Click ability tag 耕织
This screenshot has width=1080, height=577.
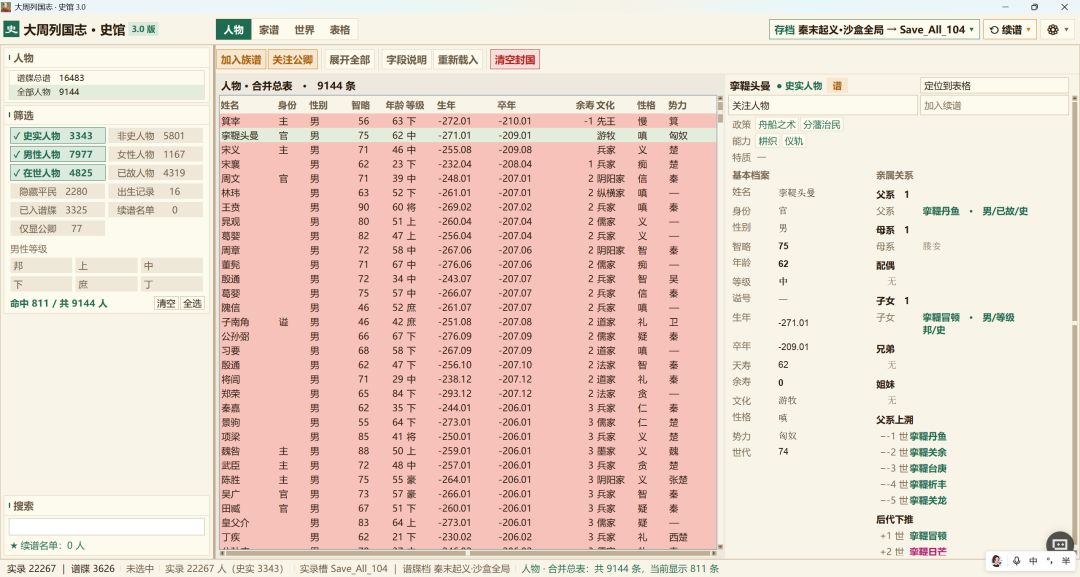coord(767,140)
